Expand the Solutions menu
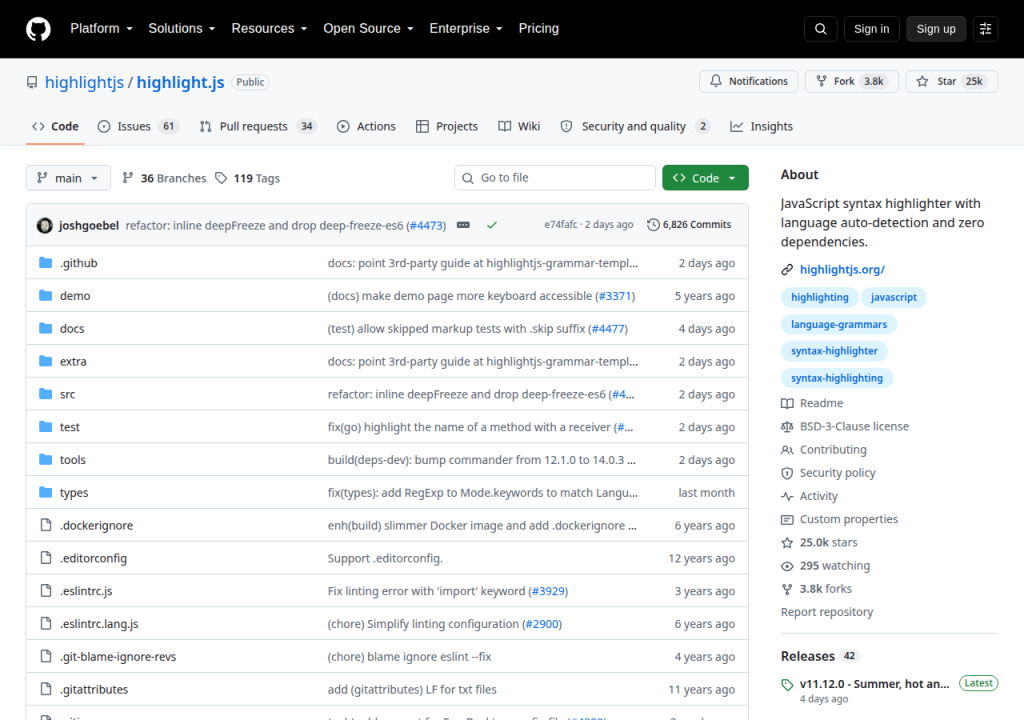 point(182,29)
